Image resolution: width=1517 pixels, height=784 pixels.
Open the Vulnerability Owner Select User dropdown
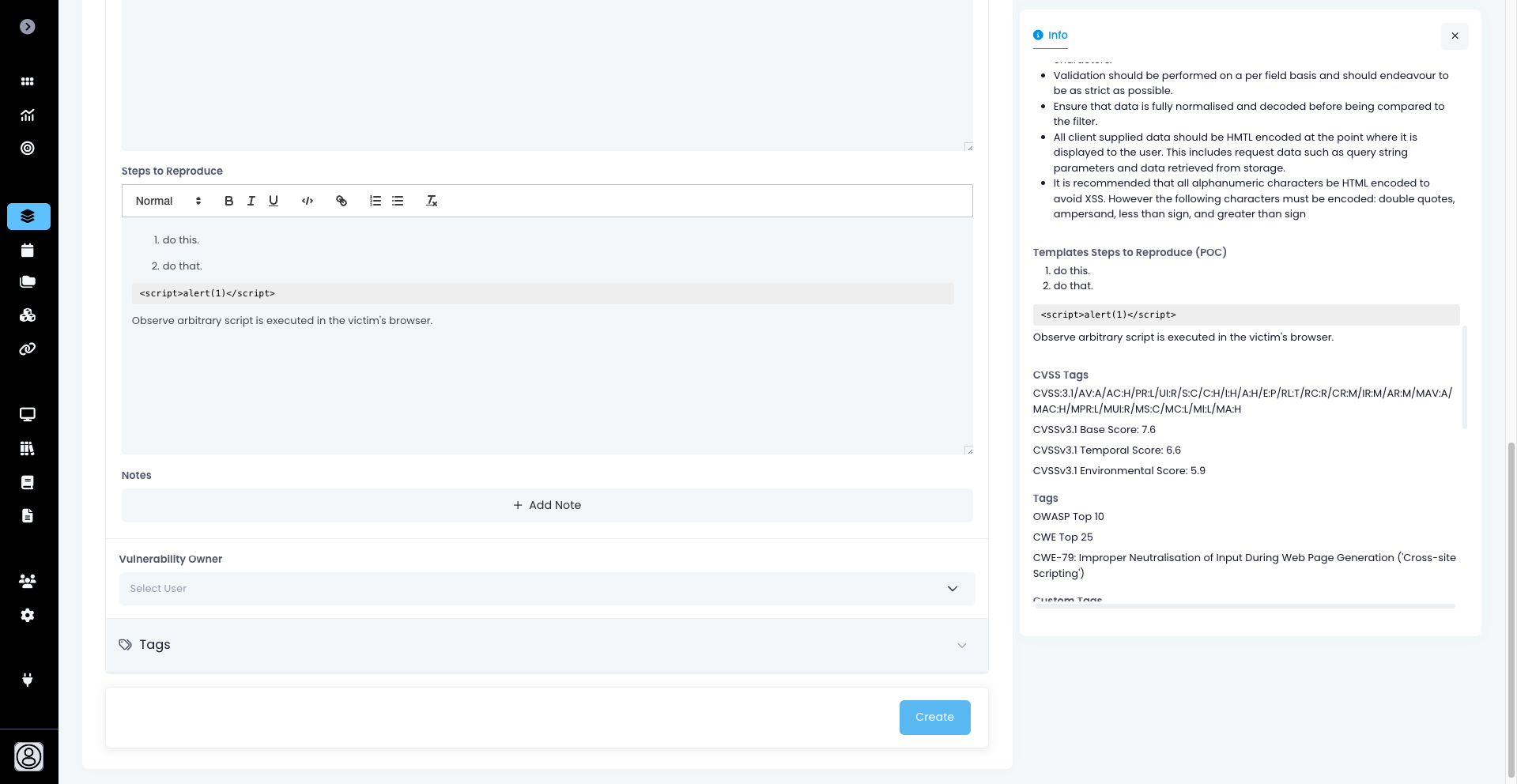[x=546, y=589]
